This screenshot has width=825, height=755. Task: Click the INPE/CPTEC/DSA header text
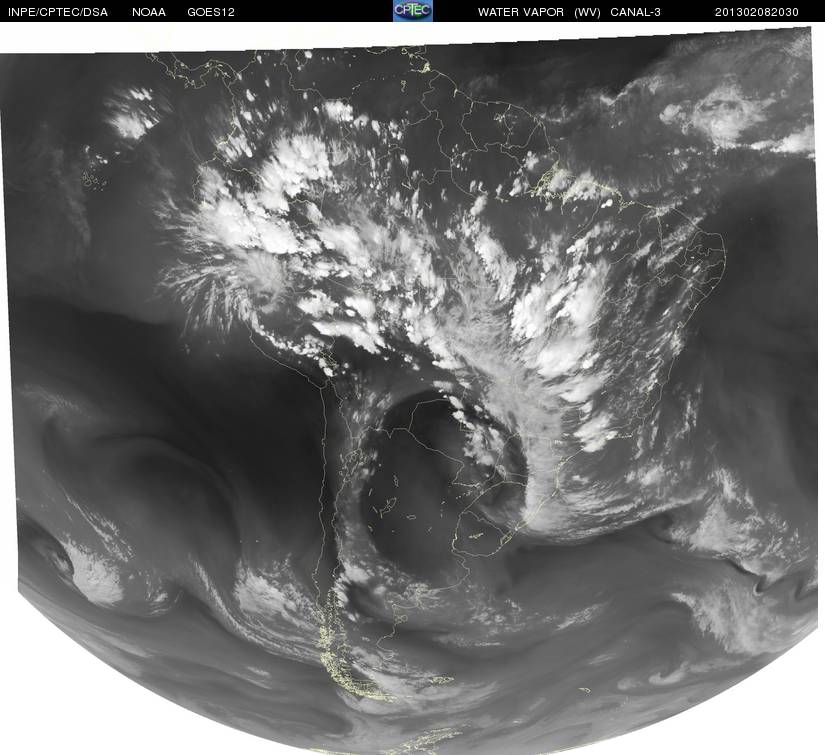pyautogui.click(x=58, y=12)
